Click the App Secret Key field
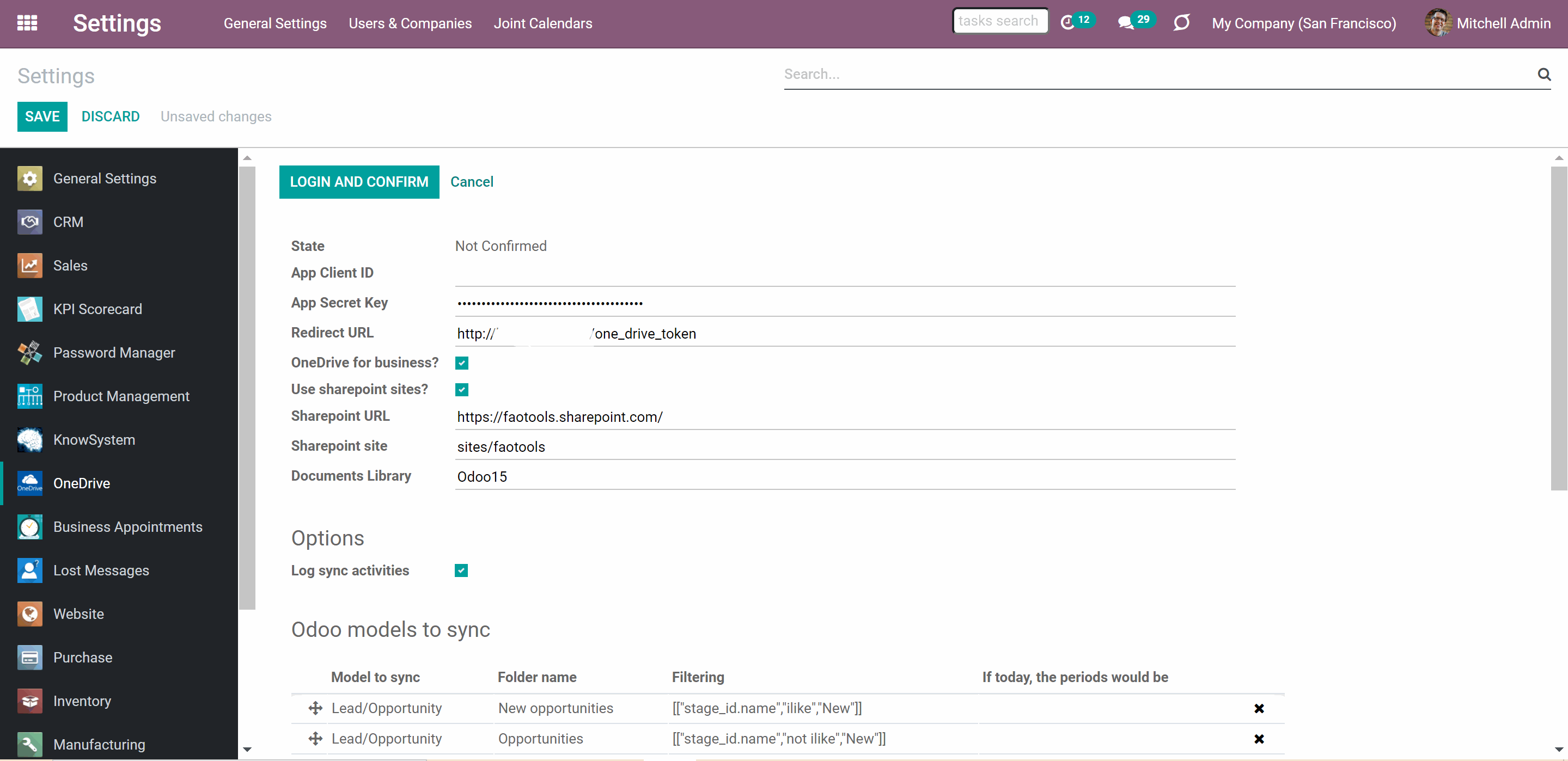Image resolution: width=1568 pixels, height=761 pixels. (x=845, y=304)
